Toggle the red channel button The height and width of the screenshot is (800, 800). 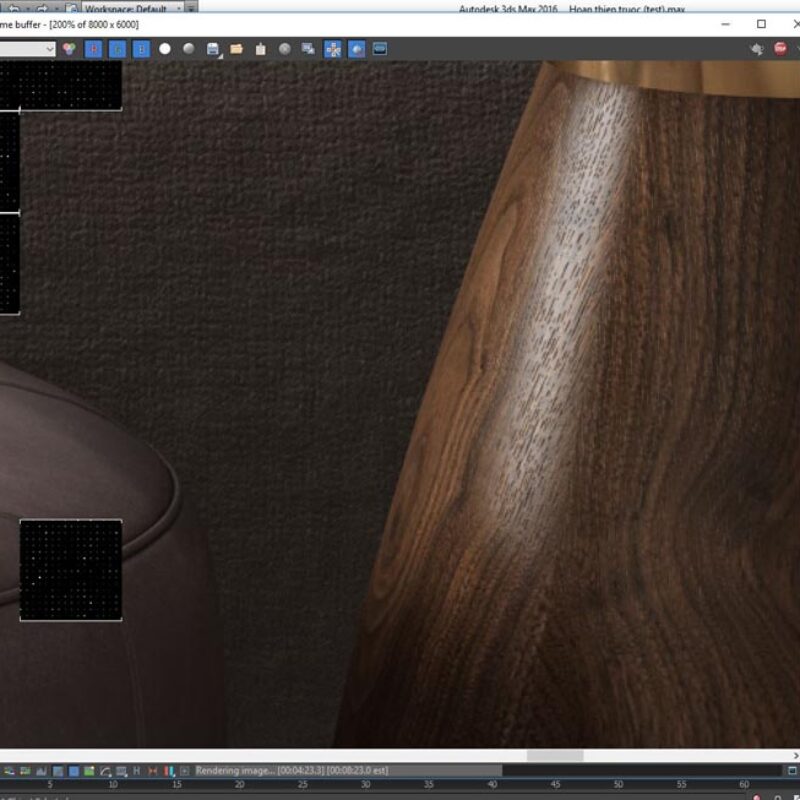pyautogui.click(x=93, y=49)
